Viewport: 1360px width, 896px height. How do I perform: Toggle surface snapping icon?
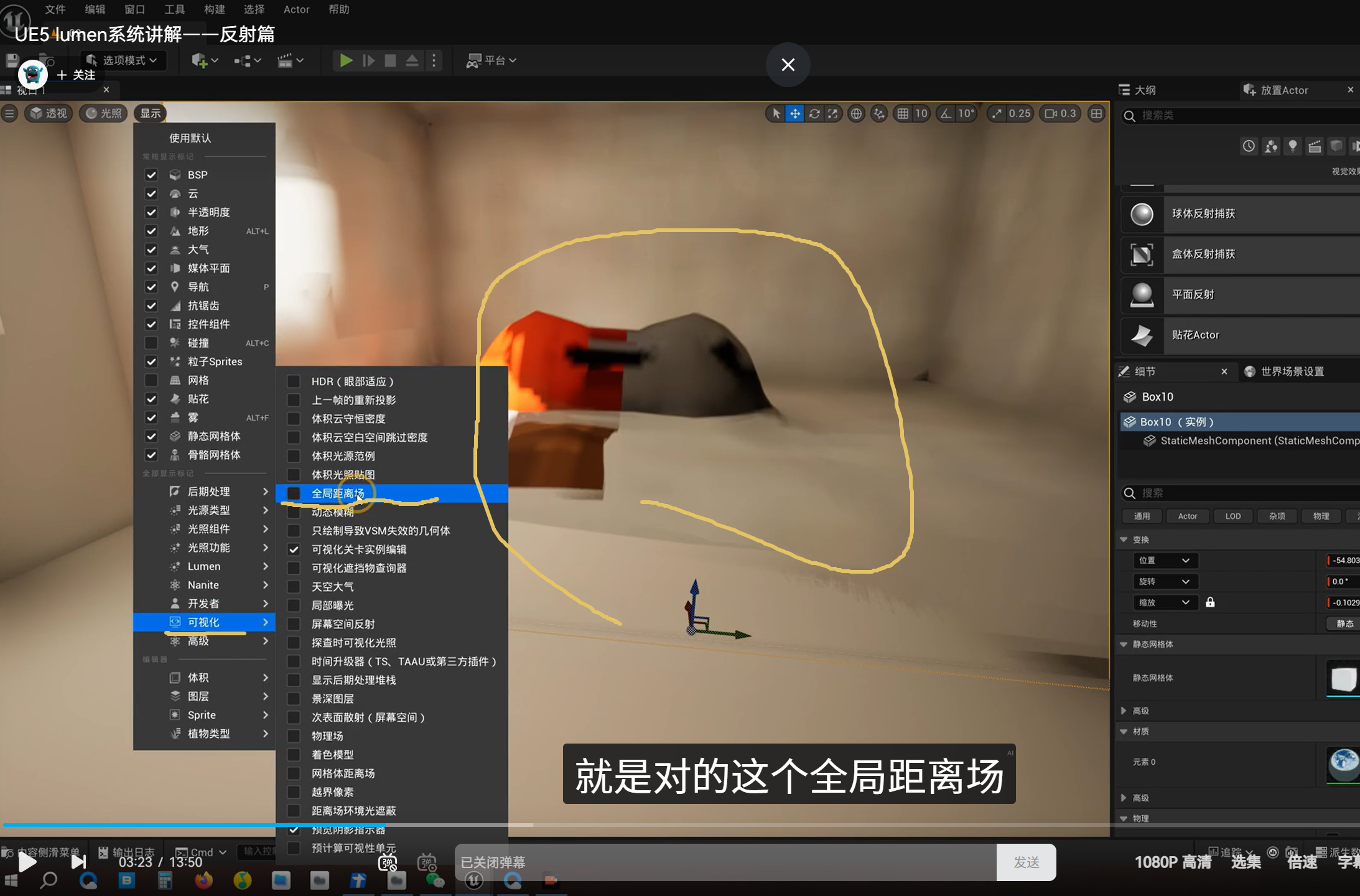[879, 113]
